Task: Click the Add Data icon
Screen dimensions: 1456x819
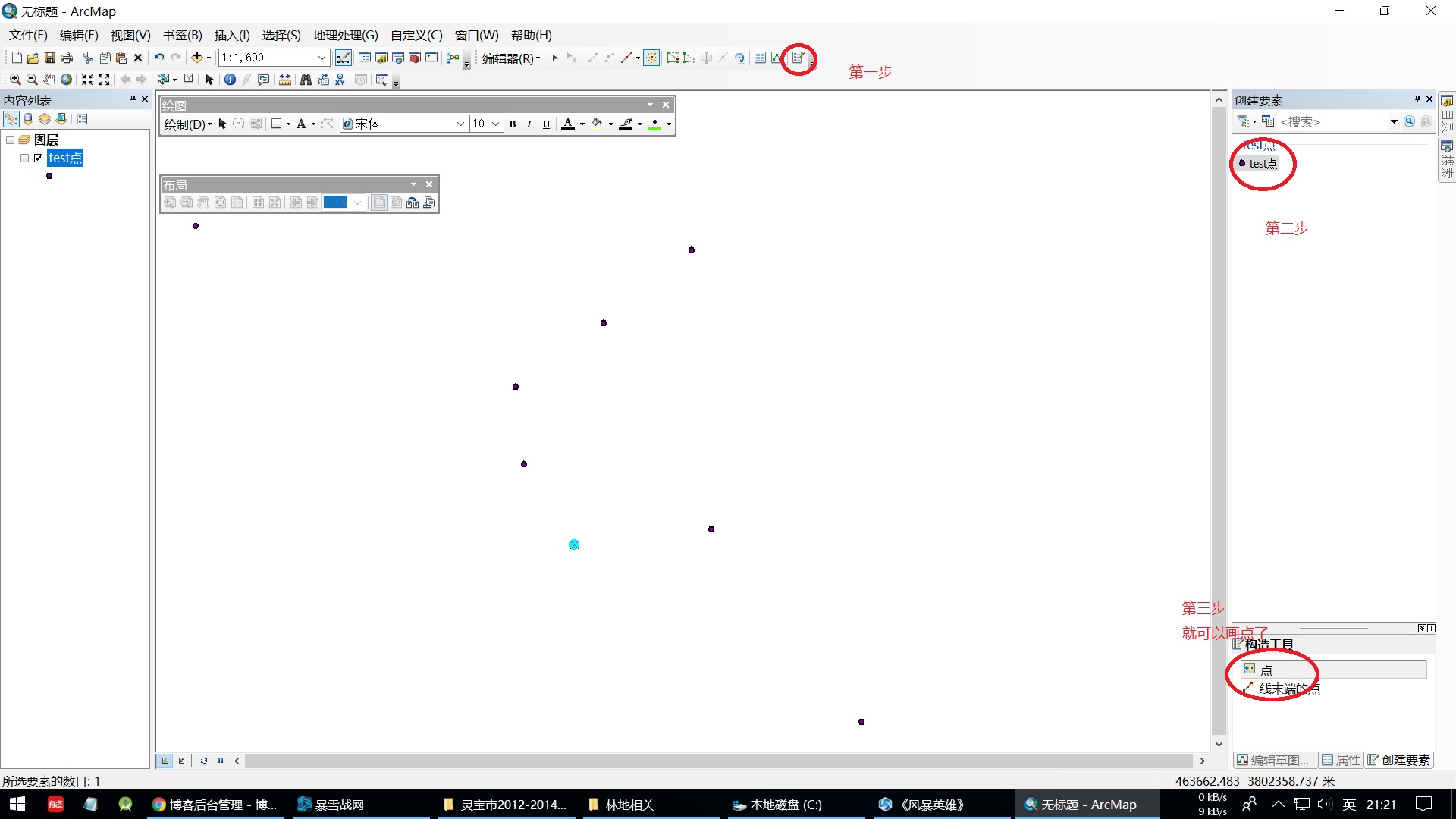Action: [197, 58]
